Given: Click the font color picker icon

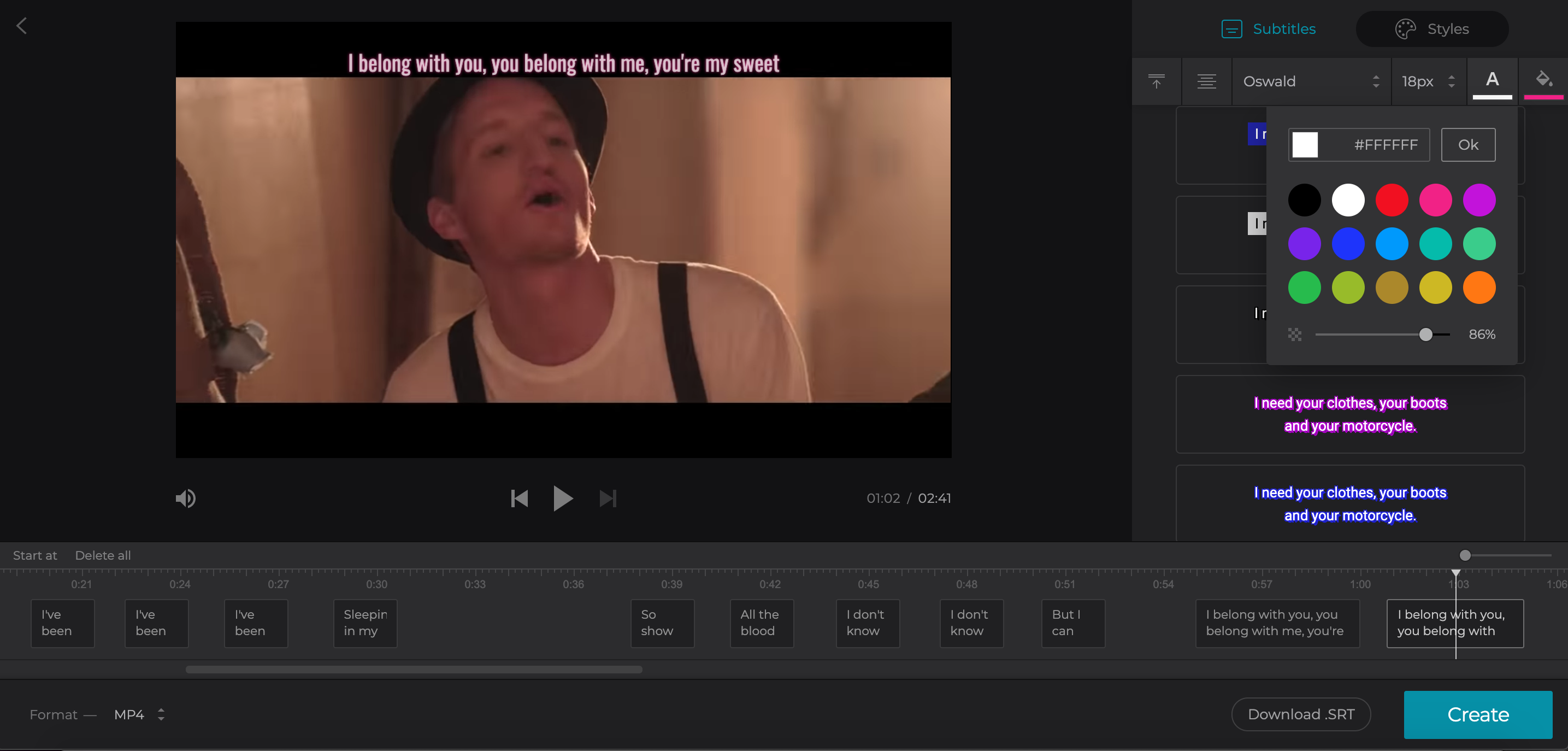Looking at the screenshot, I should pyautogui.click(x=1492, y=80).
